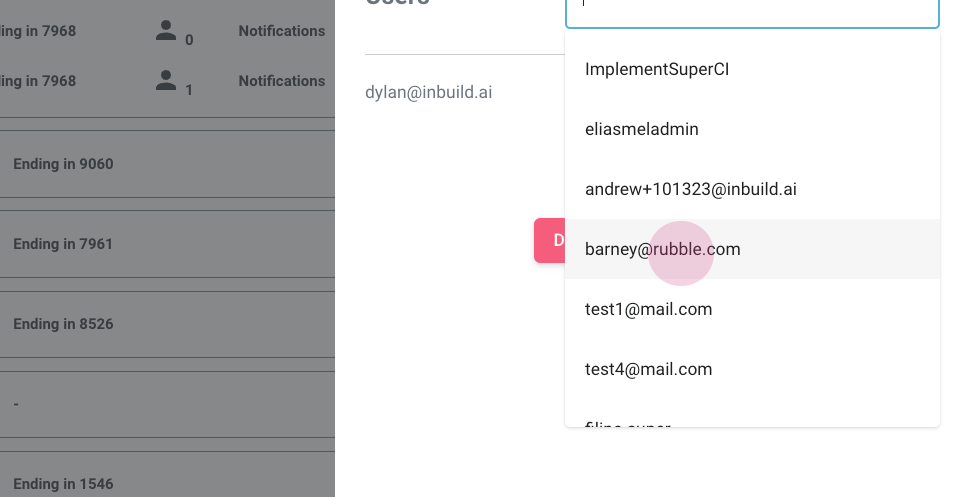Click the user icon showing count 0
Viewport: 960px width, 497px height.
point(166,30)
